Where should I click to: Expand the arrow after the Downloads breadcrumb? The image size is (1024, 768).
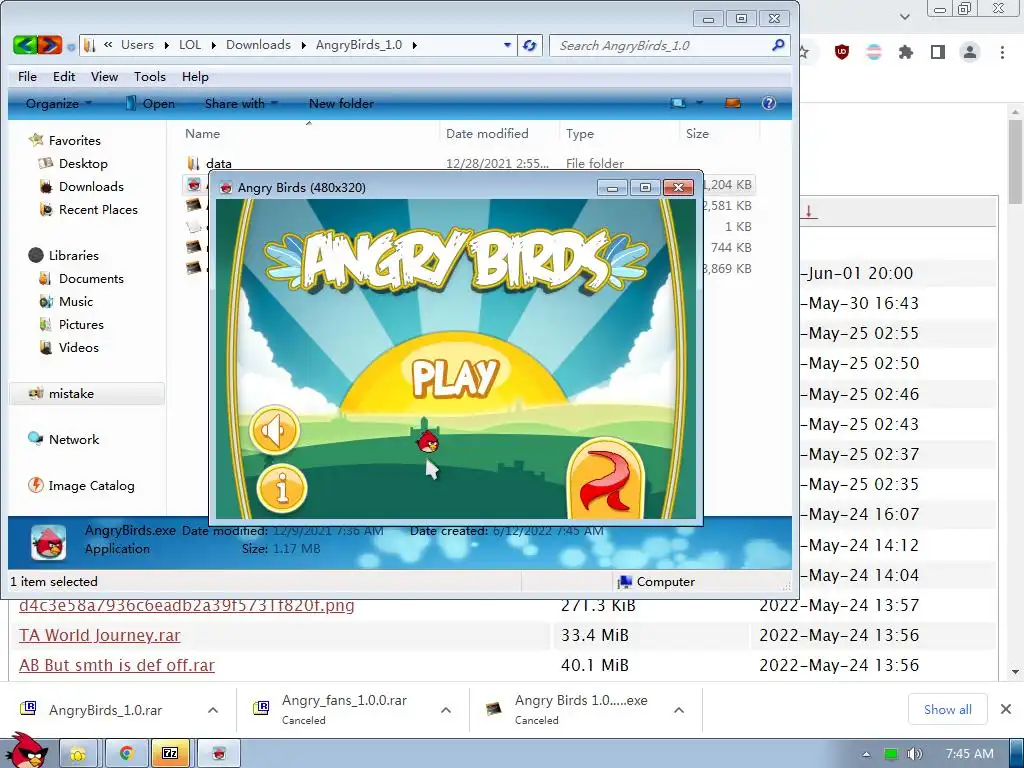[304, 45]
